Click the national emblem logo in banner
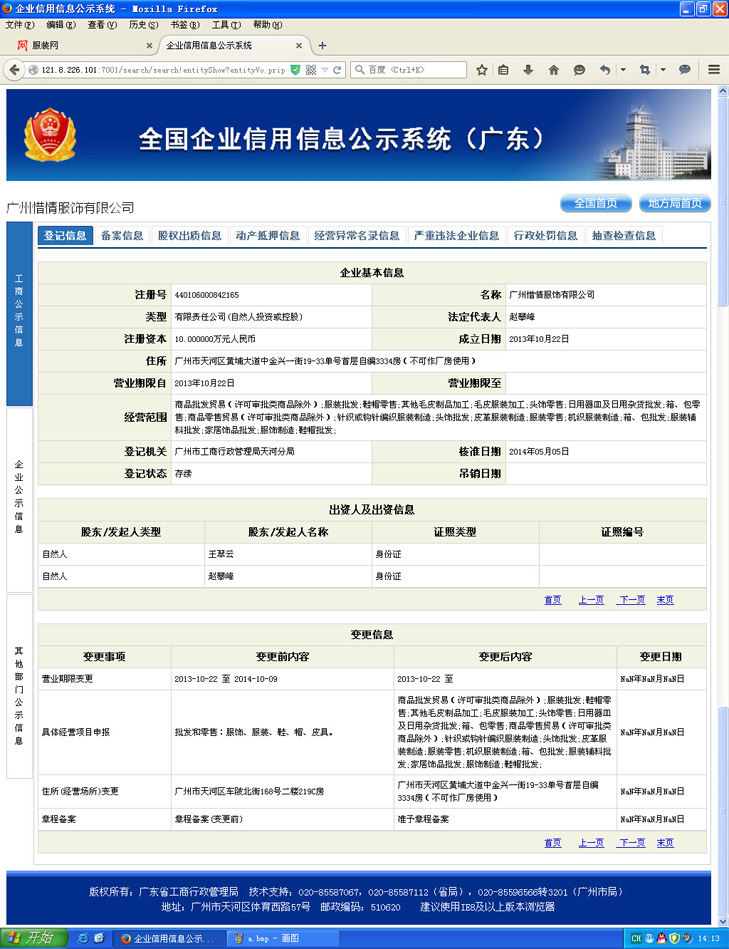Screen dimensions: 729x949 coord(50,134)
